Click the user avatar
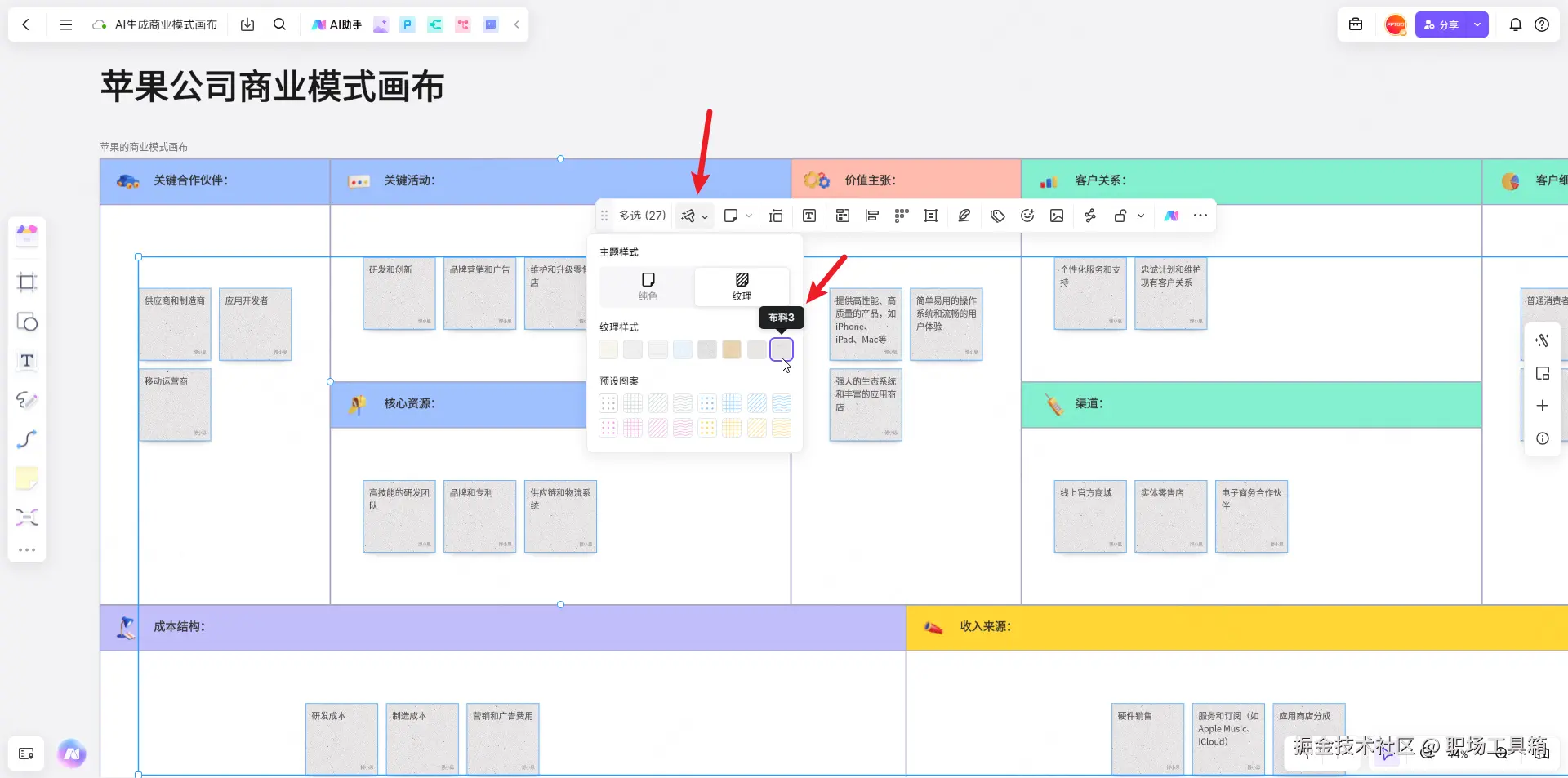 click(x=1396, y=24)
